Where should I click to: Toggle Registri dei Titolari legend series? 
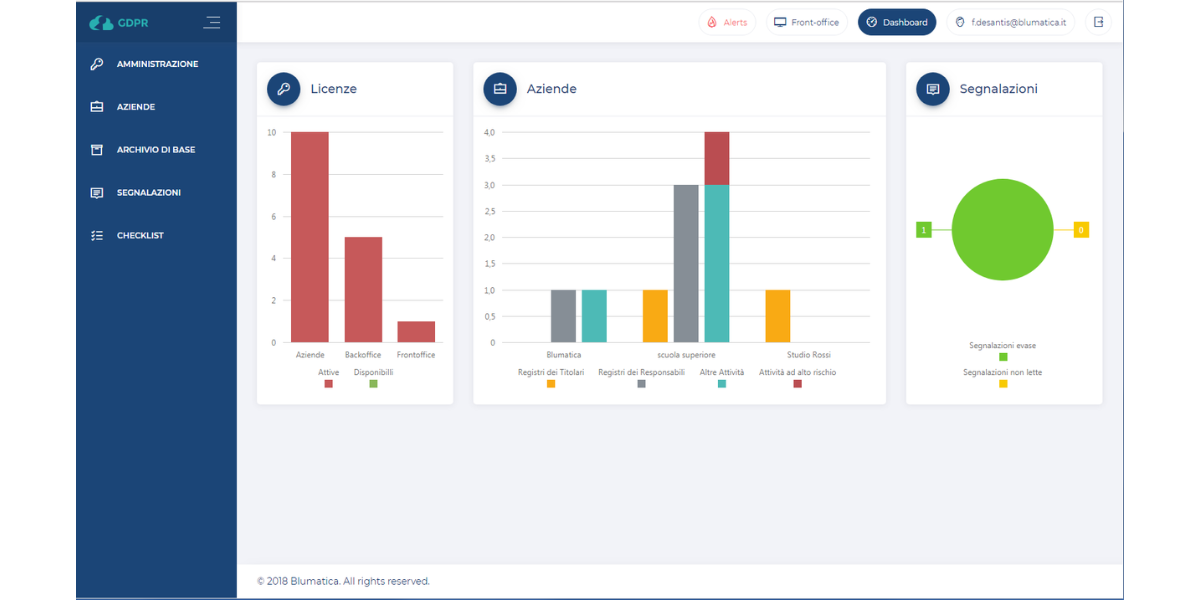[551, 384]
